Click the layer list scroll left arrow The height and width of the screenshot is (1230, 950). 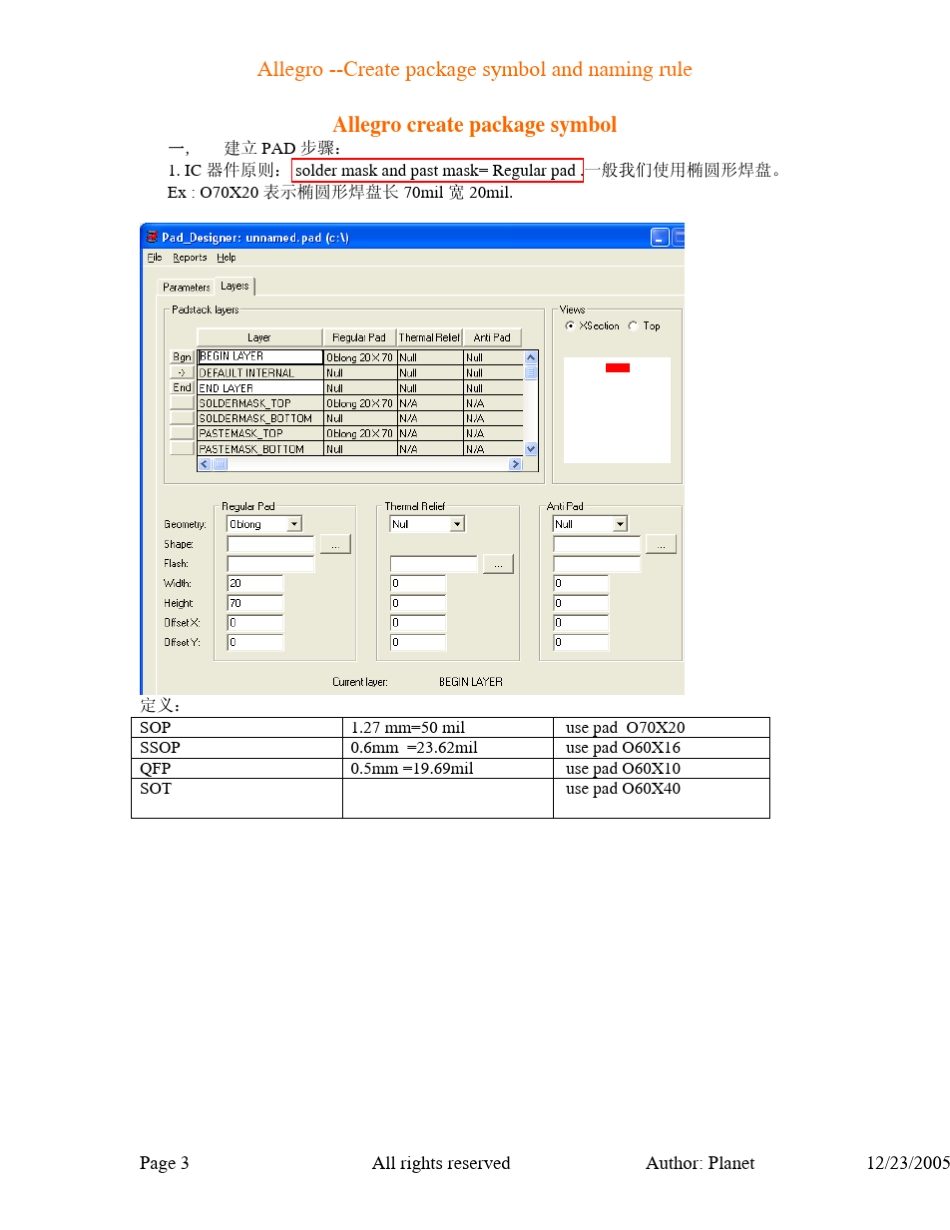coord(204,464)
